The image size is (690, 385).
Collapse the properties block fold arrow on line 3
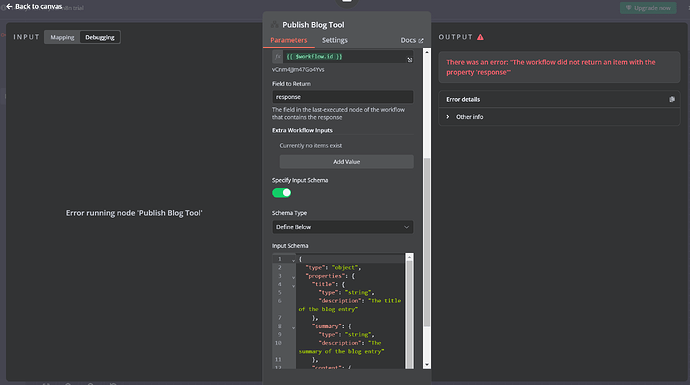[294, 277]
